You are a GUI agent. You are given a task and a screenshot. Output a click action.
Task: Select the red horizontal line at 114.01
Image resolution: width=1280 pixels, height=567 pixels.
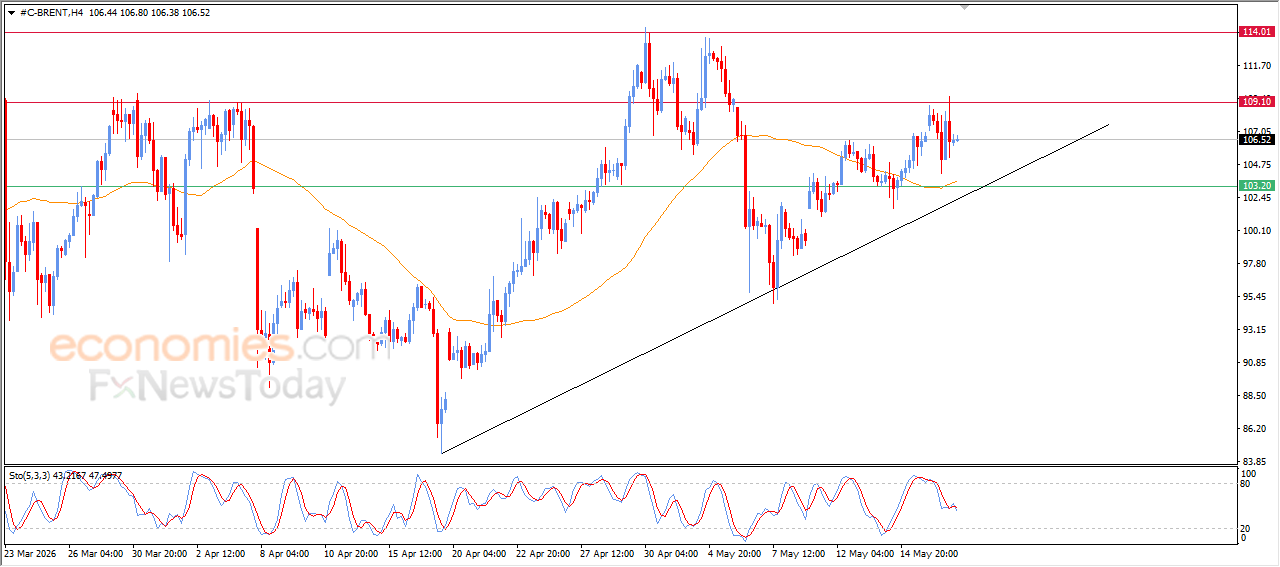pyautogui.click(x=620, y=32)
